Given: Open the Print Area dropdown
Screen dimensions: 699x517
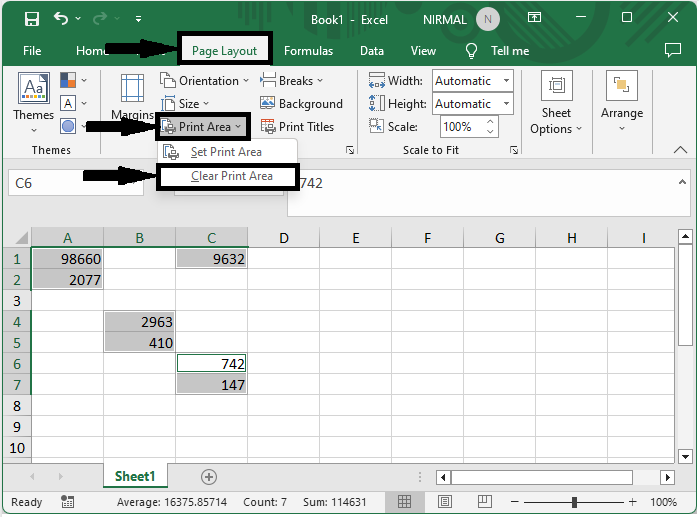Looking at the screenshot, I should point(202,127).
